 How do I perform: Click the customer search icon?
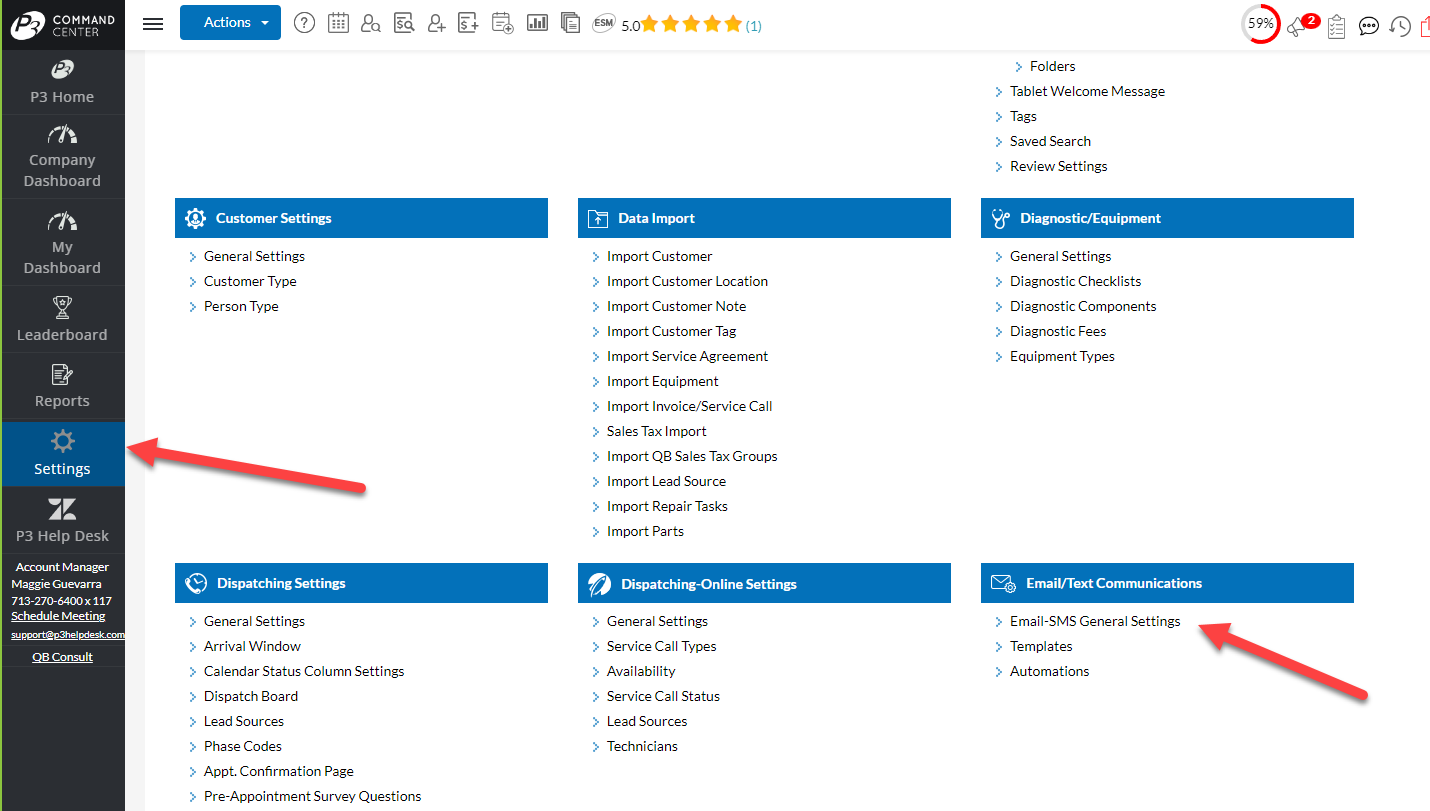click(x=371, y=23)
